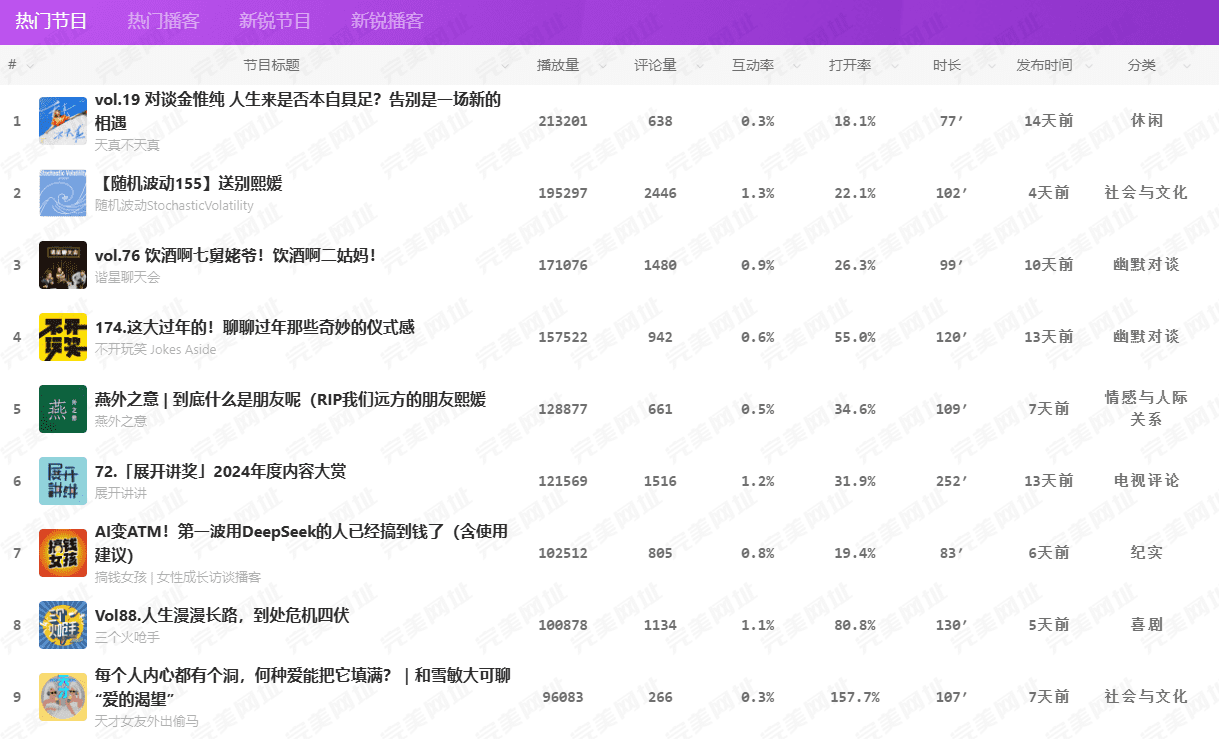Select category 喜剧
Image resolution: width=1219 pixels, height=739 pixels.
[x=1147, y=625]
